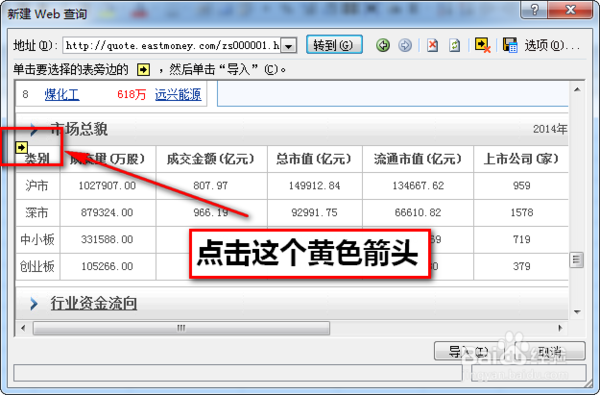Click the cell value 105266.00
Image resolution: width=600 pixels, height=395 pixels.
tap(107, 266)
